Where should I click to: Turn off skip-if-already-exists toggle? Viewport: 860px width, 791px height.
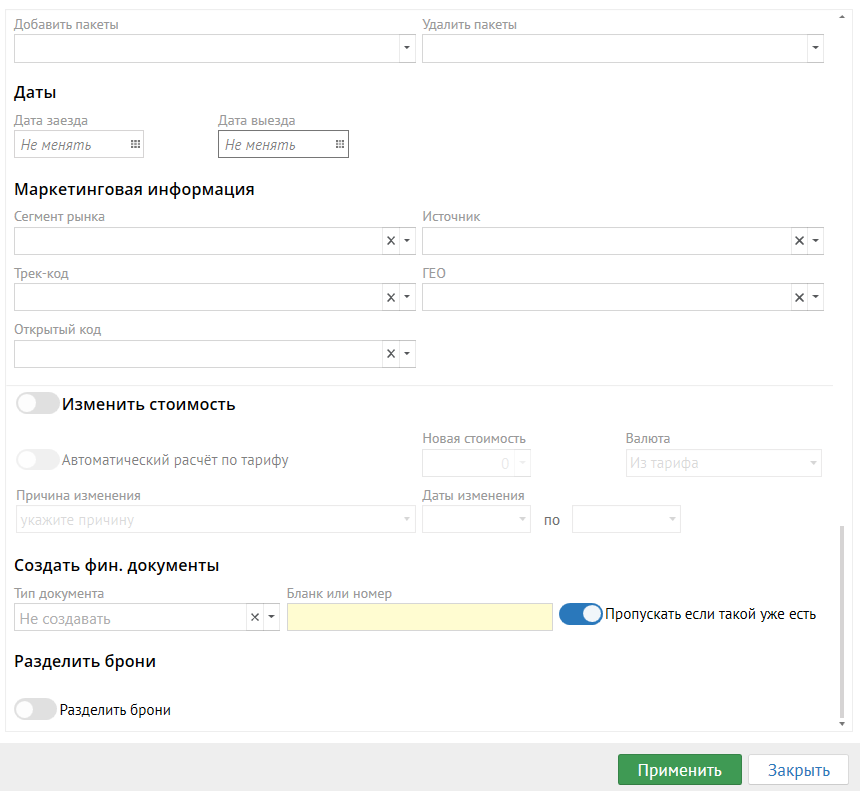coord(580,614)
